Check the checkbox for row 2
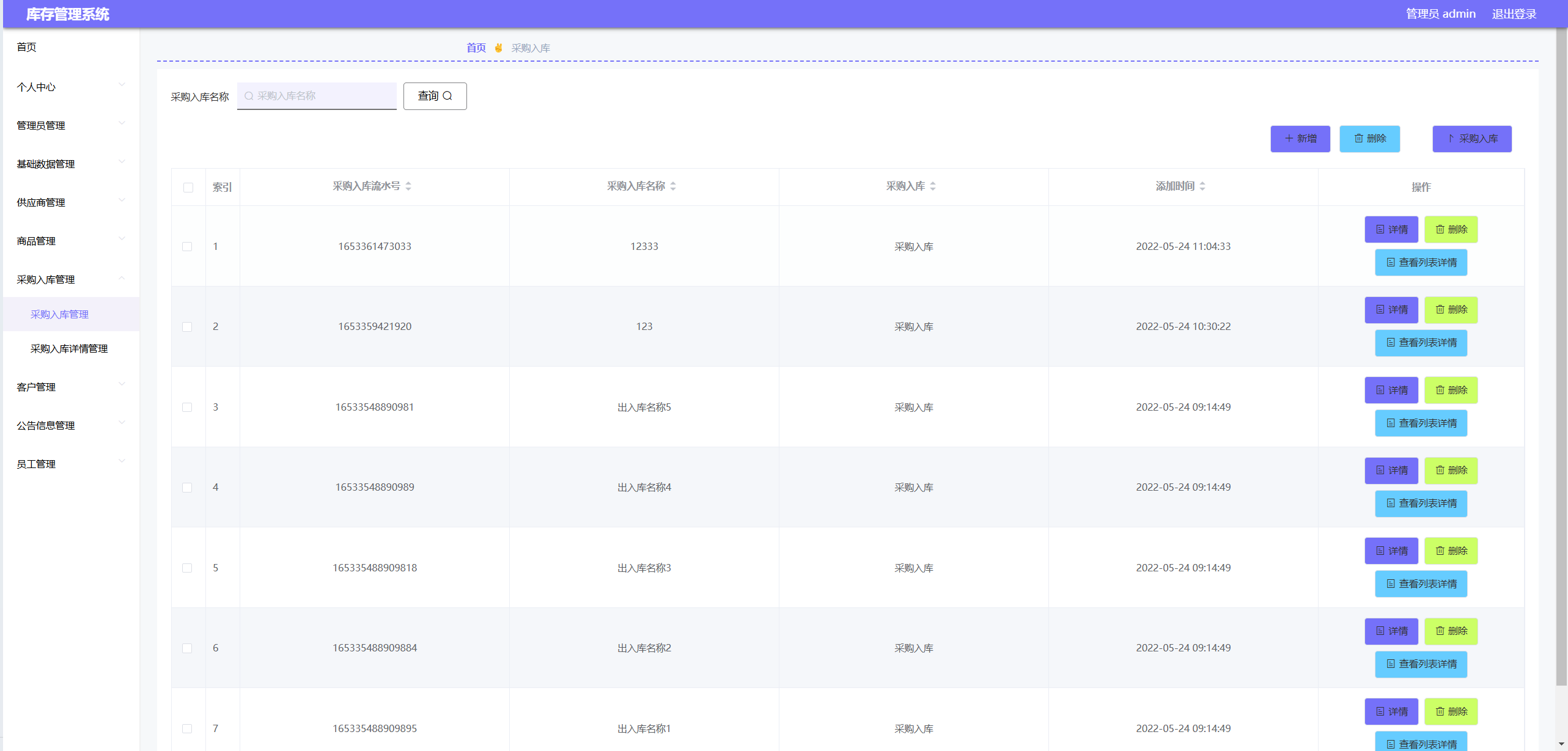The height and width of the screenshot is (751, 1568). point(187,327)
